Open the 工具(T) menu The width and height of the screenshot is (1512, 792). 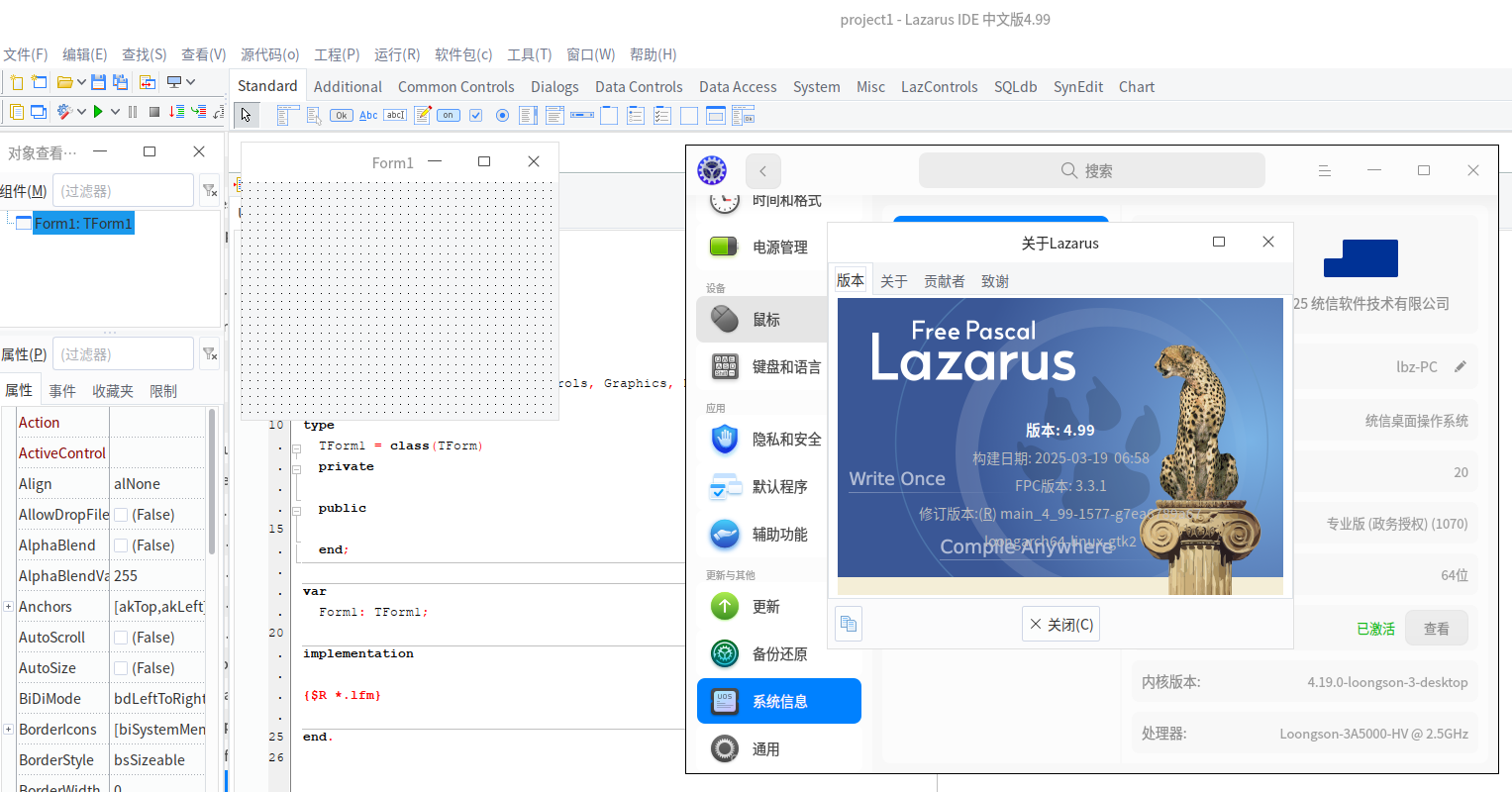(x=530, y=54)
